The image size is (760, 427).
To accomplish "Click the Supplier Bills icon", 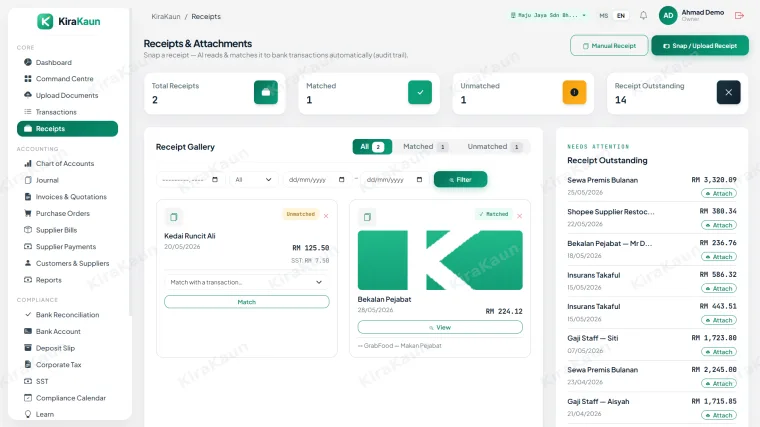I will (28, 230).
